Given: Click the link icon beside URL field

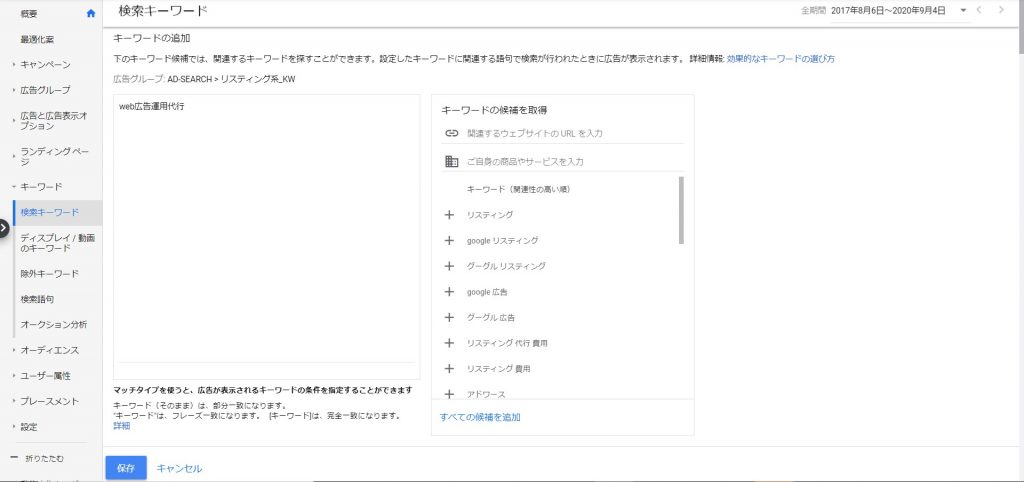Looking at the screenshot, I should coord(451,133).
